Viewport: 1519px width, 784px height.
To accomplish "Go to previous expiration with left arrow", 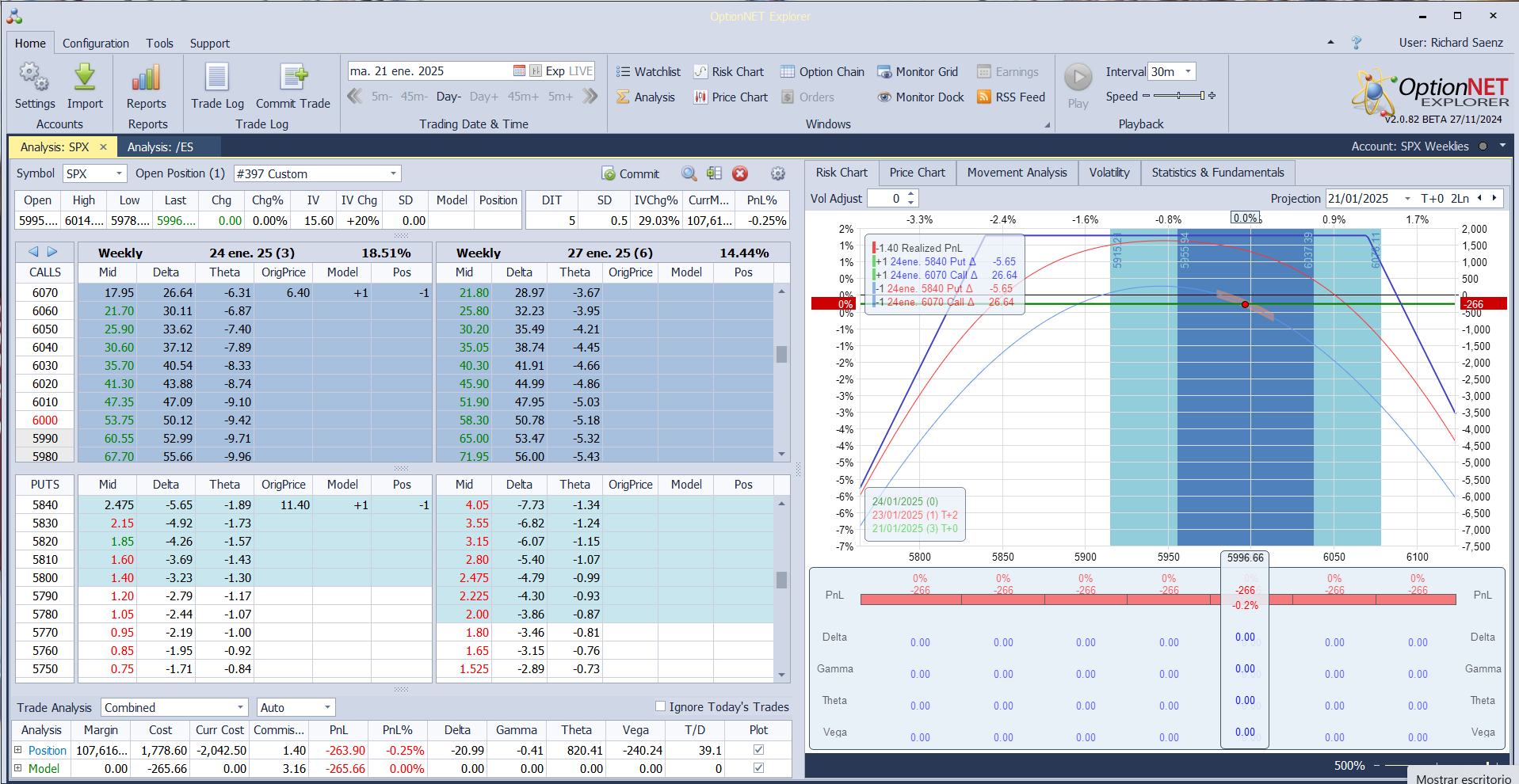I will 33,252.
